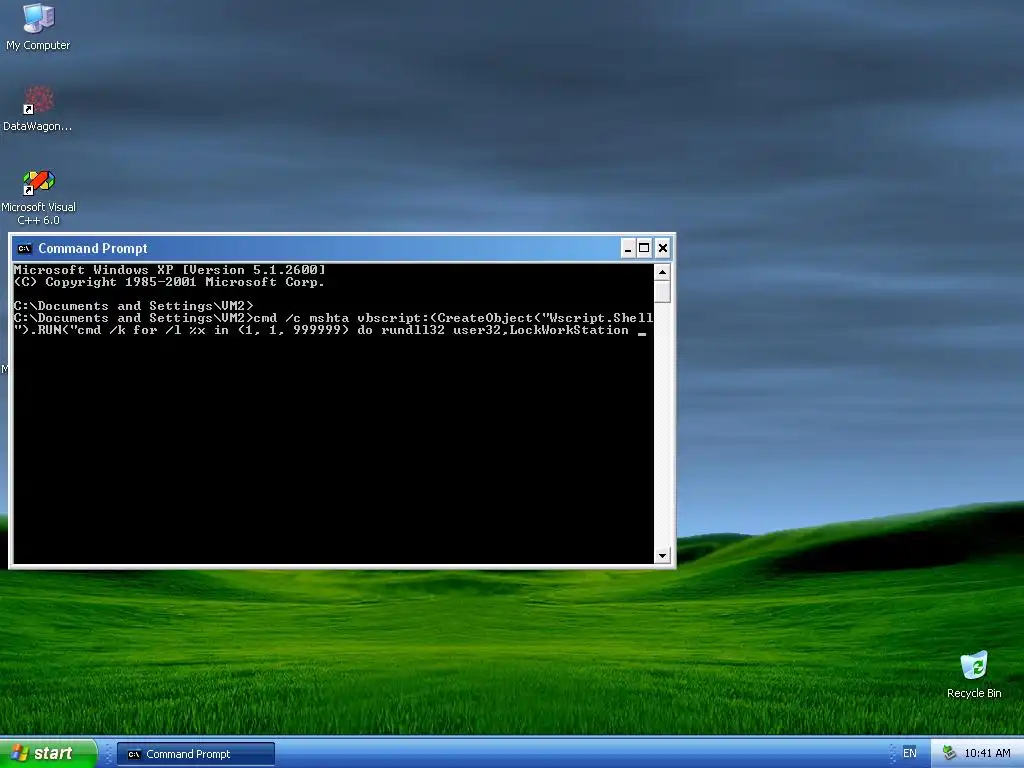Click the '(C) Copyright 1985-2001 Microsoft Corp.' line
1024x768 pixels.
(x=169, y=282)
